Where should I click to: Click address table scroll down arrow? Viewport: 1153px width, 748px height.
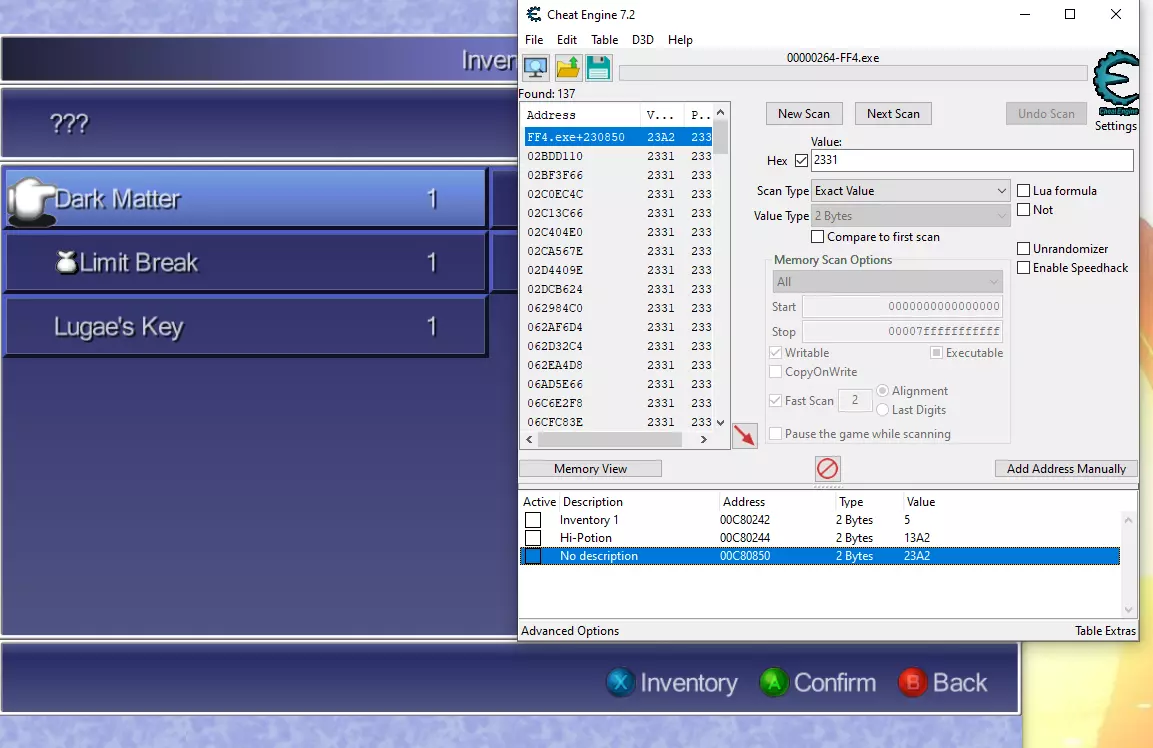tap(1129, 610)
